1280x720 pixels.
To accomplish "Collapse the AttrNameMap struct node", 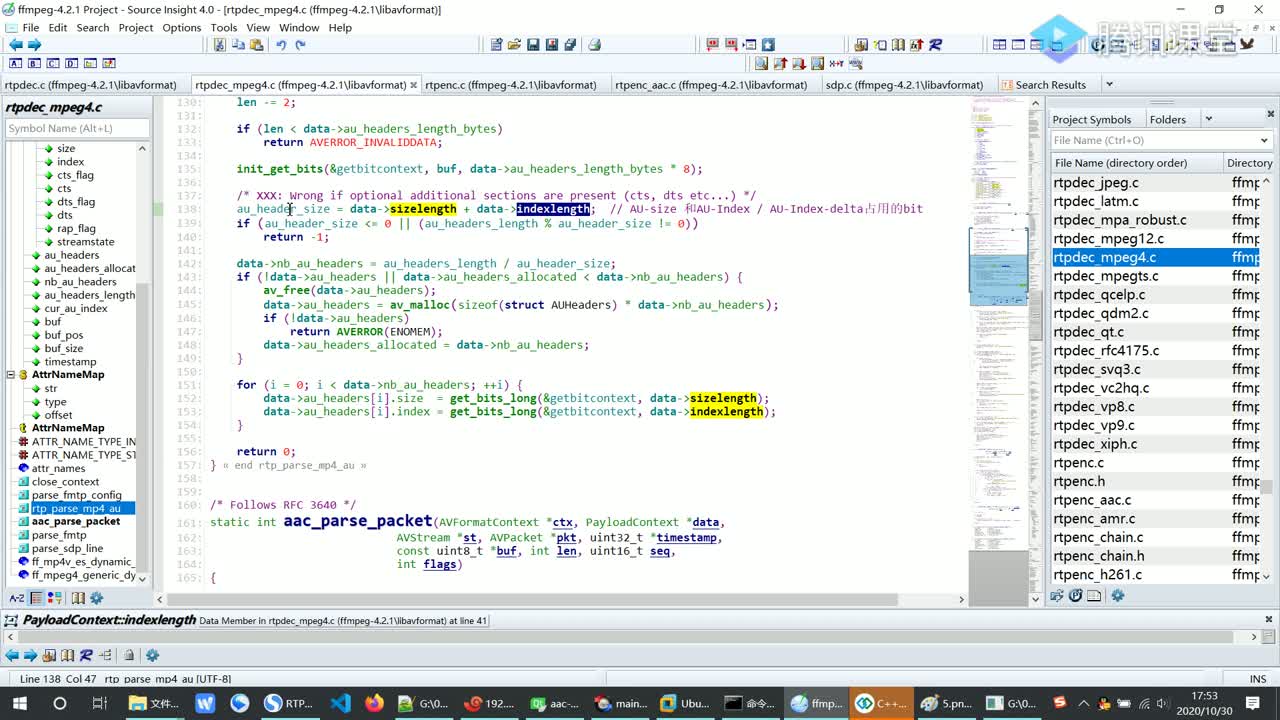I will point(11,375).
